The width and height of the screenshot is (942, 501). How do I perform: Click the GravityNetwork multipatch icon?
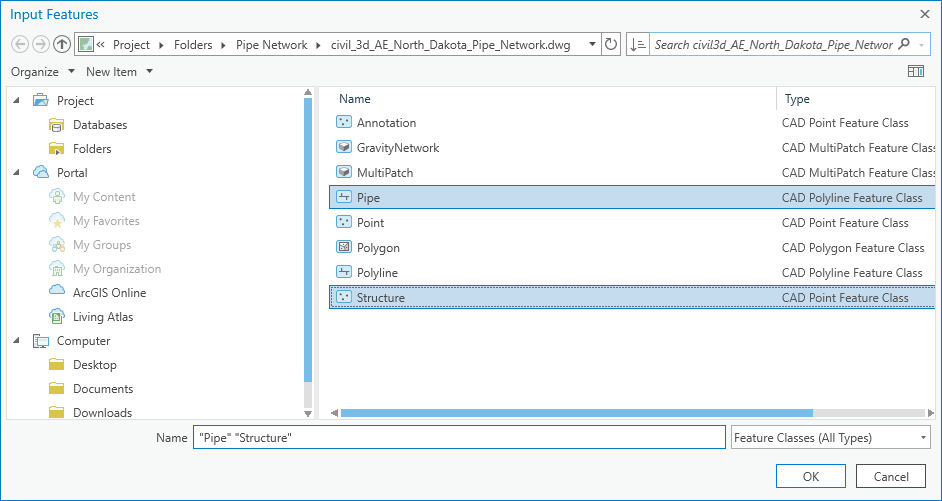click(344, 148)
